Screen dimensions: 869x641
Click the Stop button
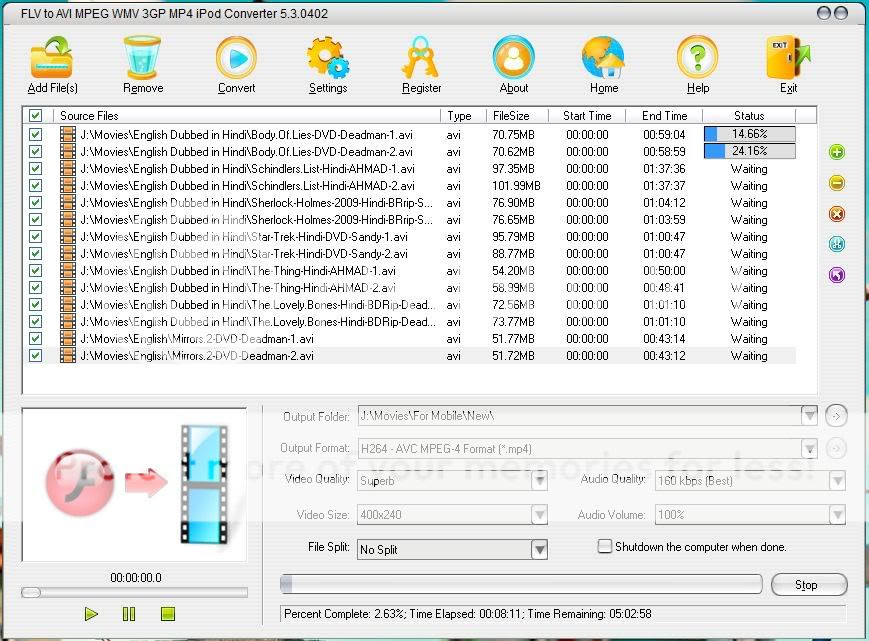pyautogui.click(x=809, y=584)
